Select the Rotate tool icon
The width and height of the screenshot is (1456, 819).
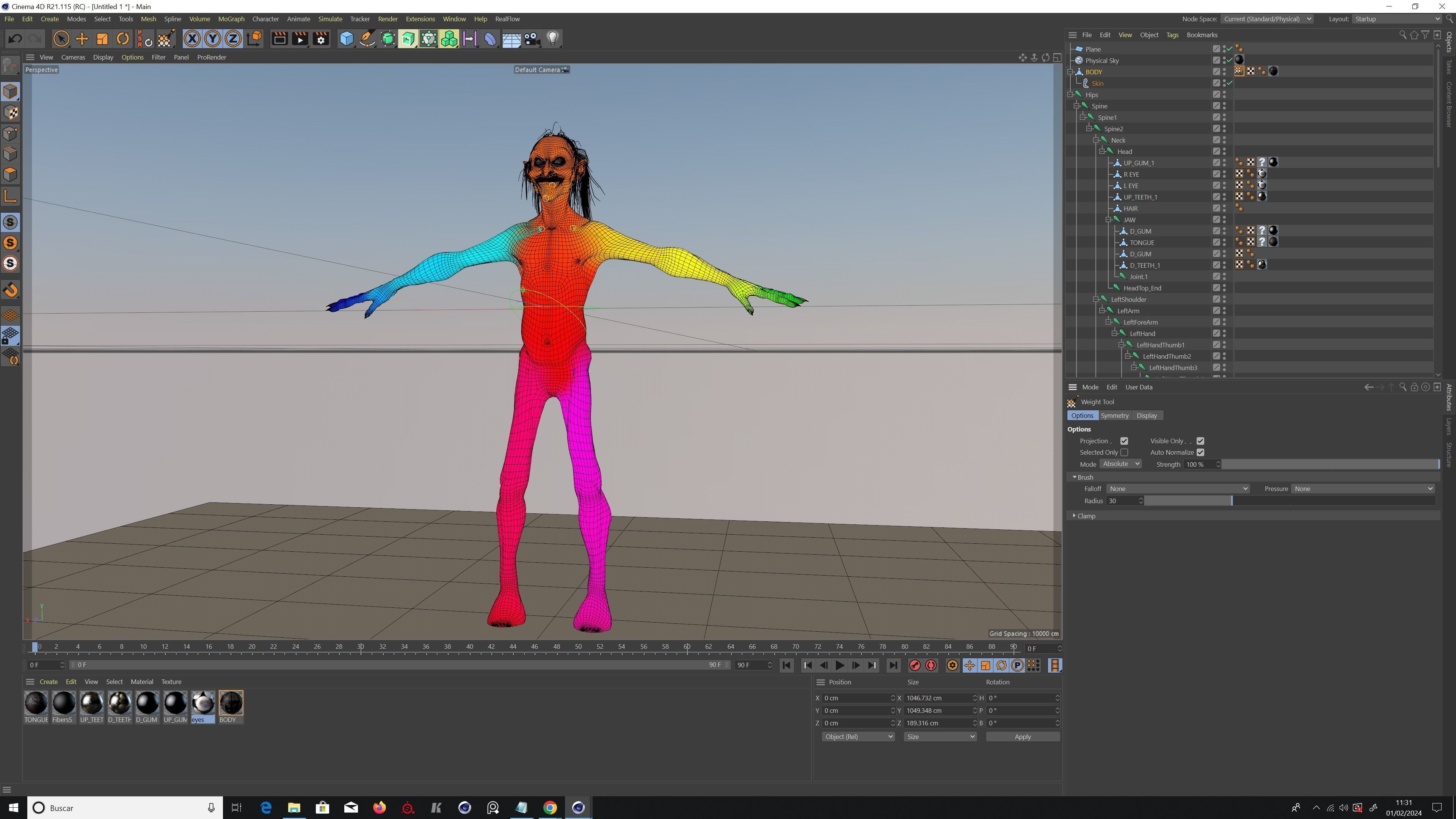[x=122, y=38]
